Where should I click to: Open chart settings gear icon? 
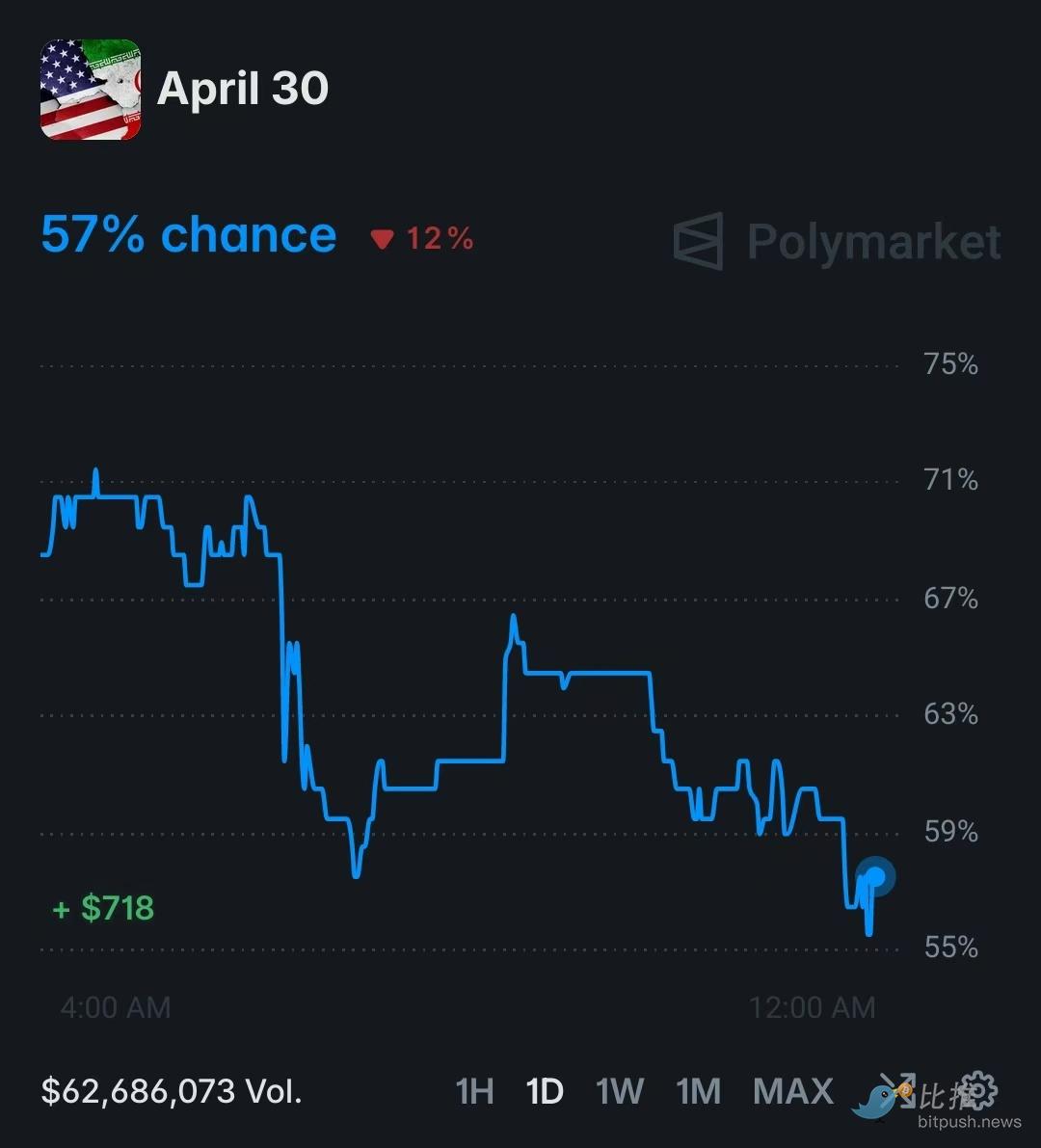[978, 1091]
